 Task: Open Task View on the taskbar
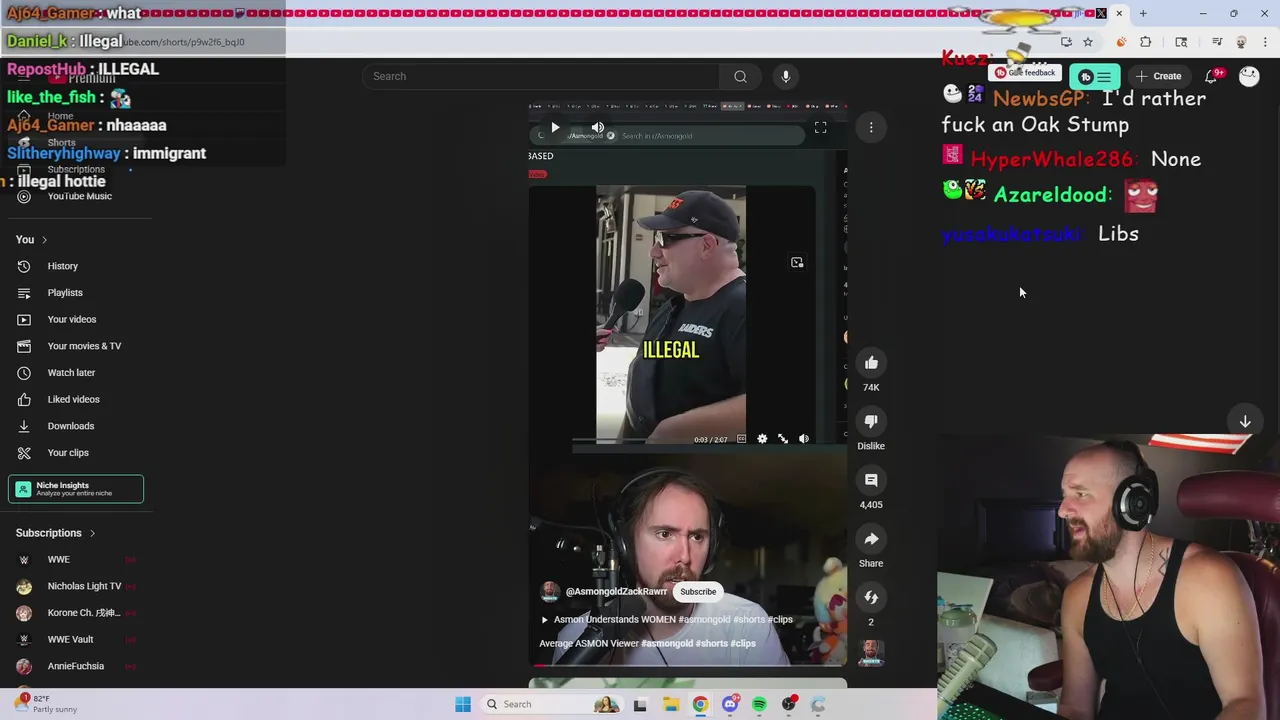(640, 704)
